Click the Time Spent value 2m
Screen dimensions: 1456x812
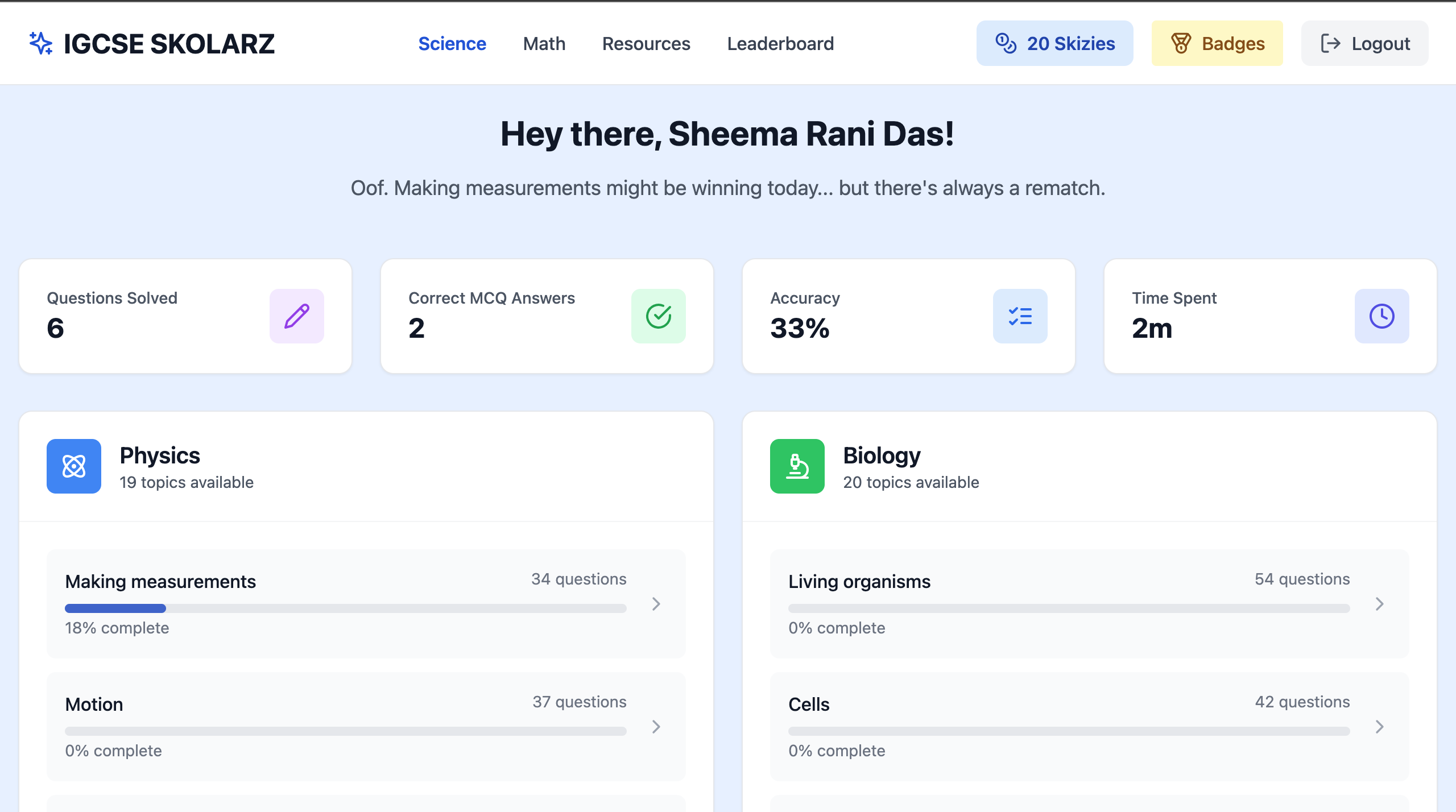click(x=1152, y=328)
